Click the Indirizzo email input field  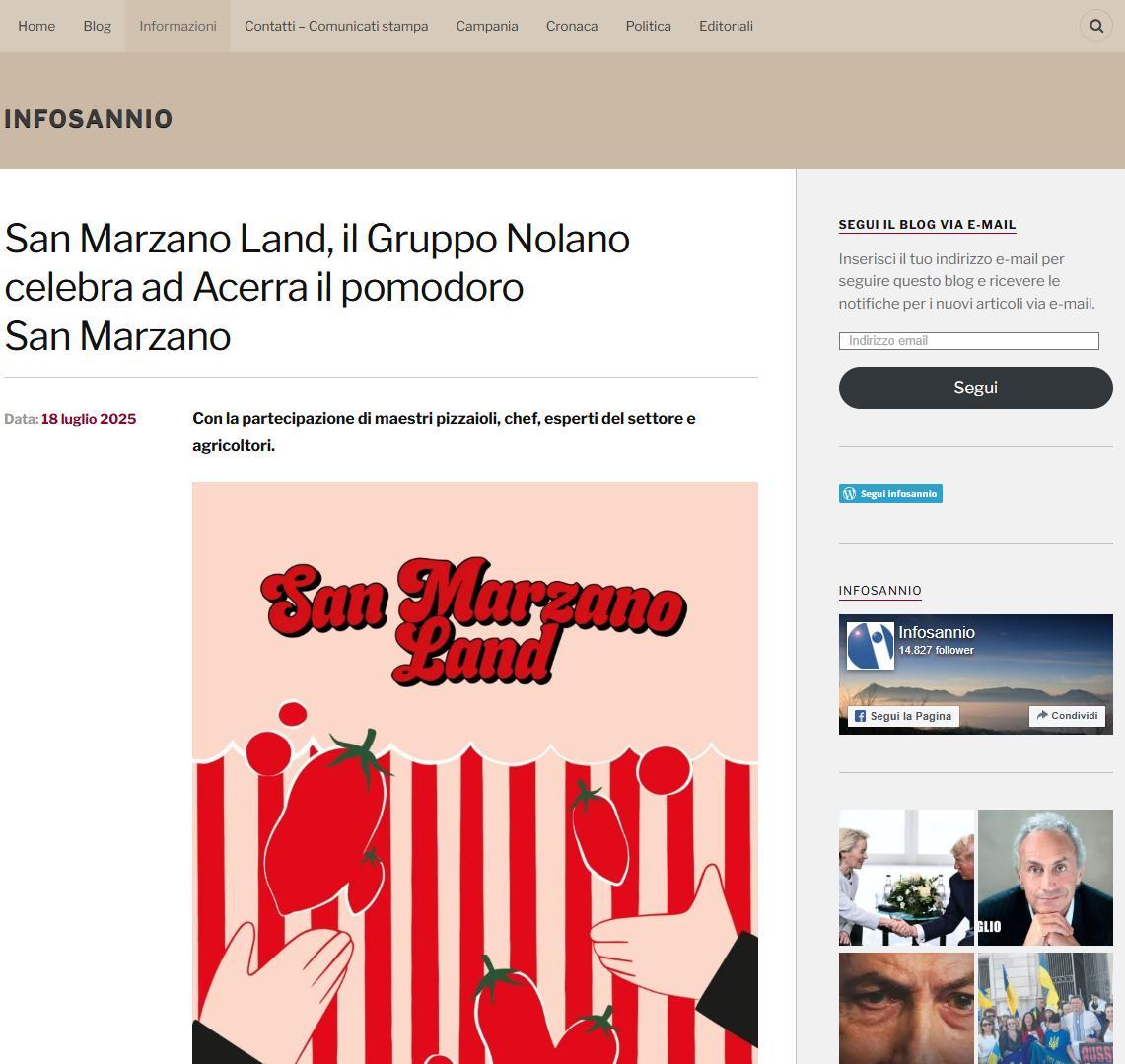(x=968, y=341)
